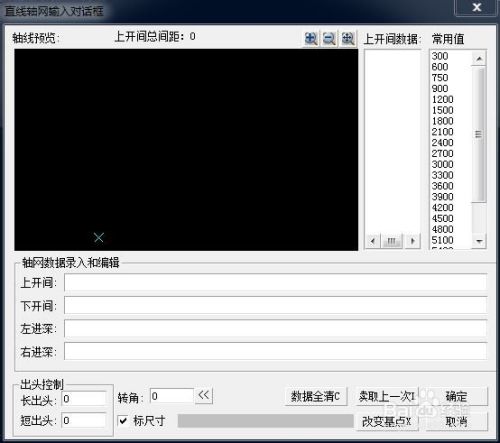500x443 pixels.
Task: Click the common values scroll down arrow
Action: (x=479, y=241)
